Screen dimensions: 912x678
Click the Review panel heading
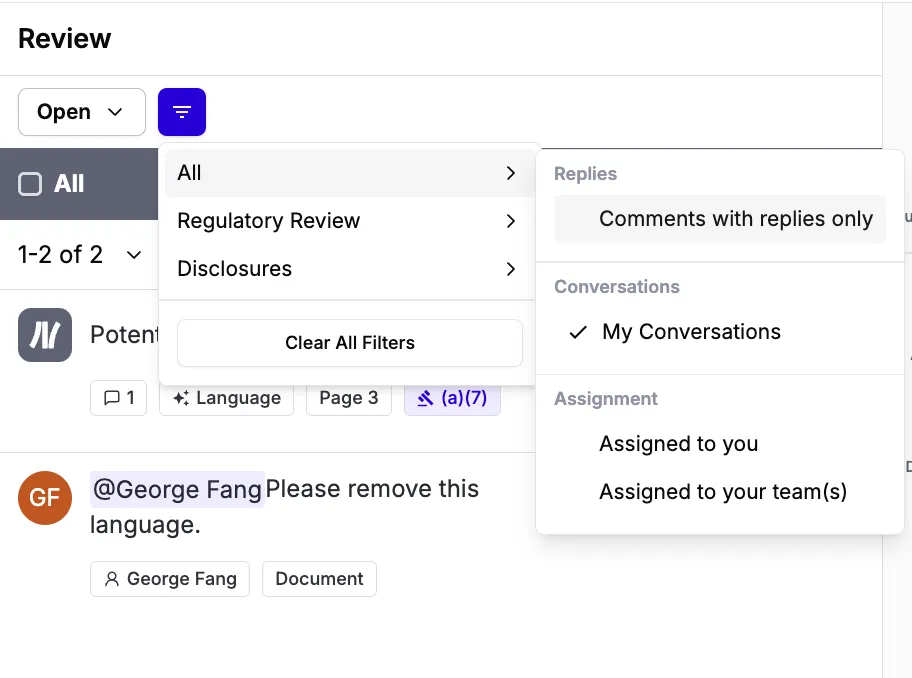(65, 39)
